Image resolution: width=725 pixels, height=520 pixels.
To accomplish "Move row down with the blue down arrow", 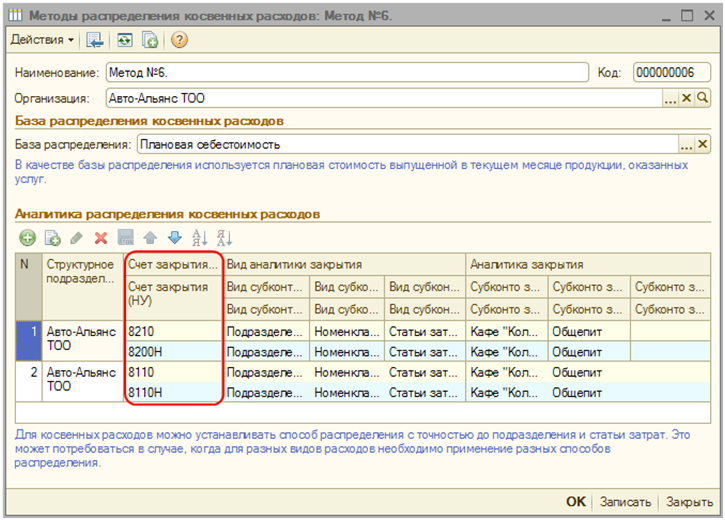I will tap(174, 237).
